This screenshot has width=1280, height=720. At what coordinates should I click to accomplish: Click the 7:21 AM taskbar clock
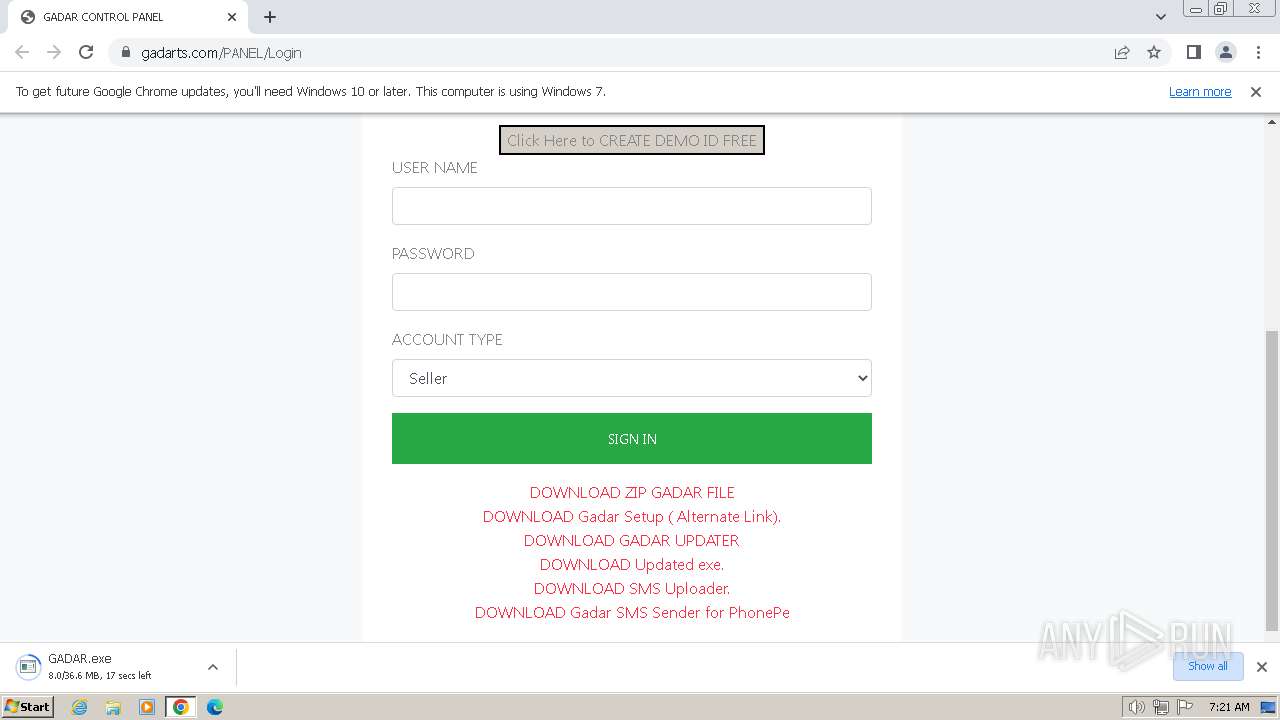tap(1229, 707)
